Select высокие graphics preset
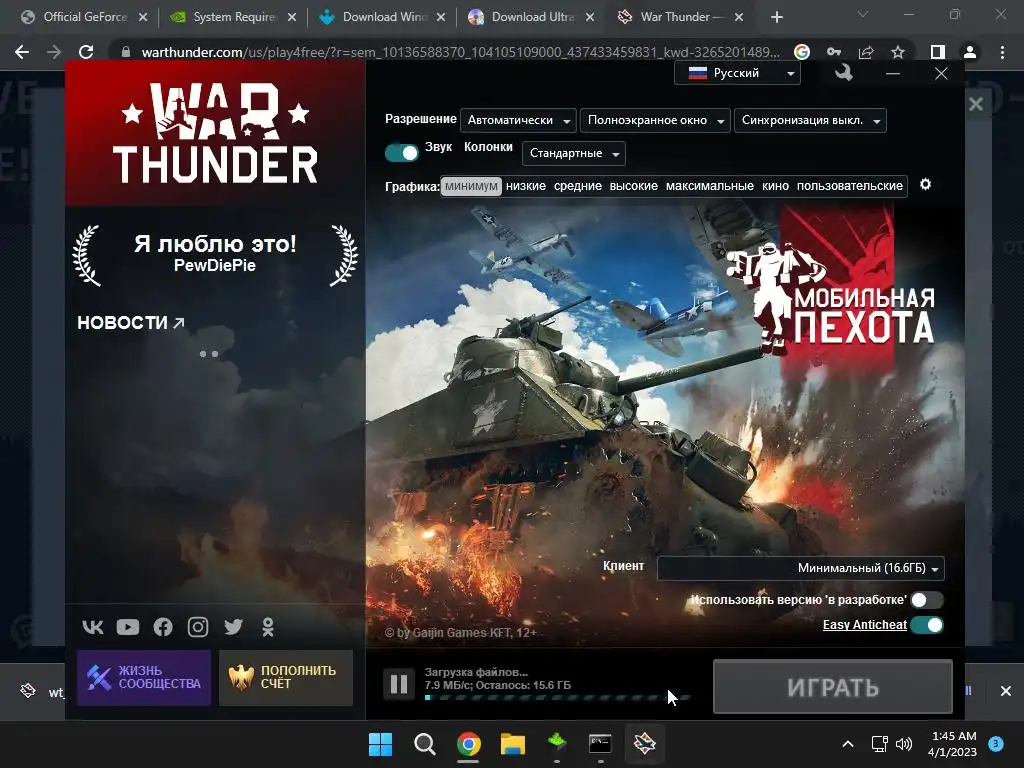This screenshot has height=768, width=1024. coord(633,186)
